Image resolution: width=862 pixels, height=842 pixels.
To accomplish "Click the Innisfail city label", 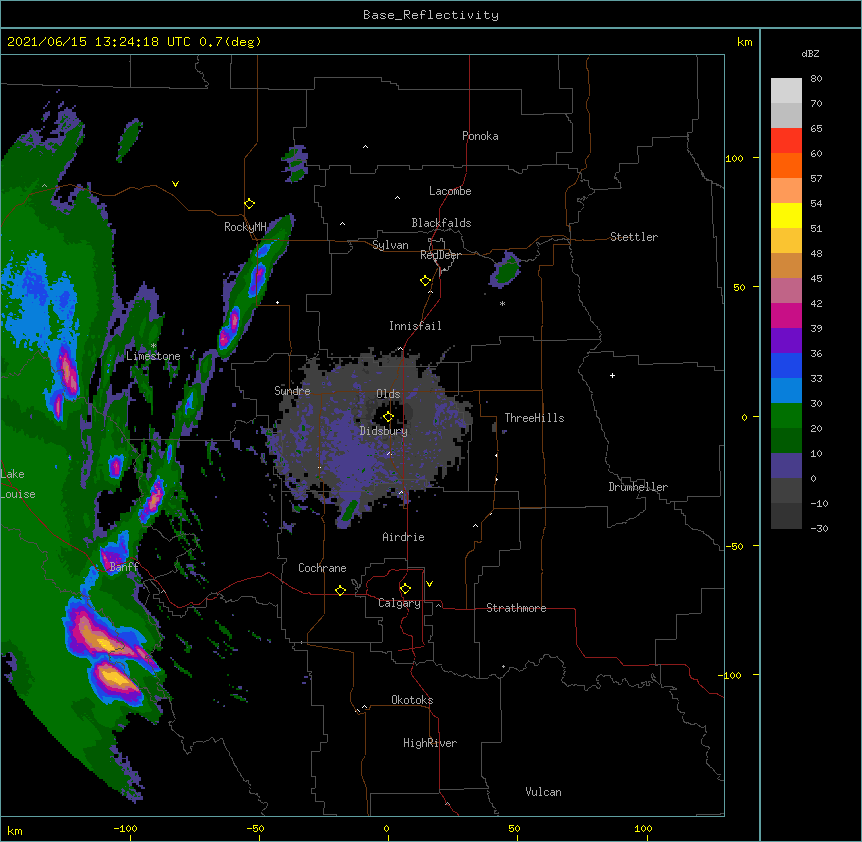I will pyautogui.click(x=415, y=326).
